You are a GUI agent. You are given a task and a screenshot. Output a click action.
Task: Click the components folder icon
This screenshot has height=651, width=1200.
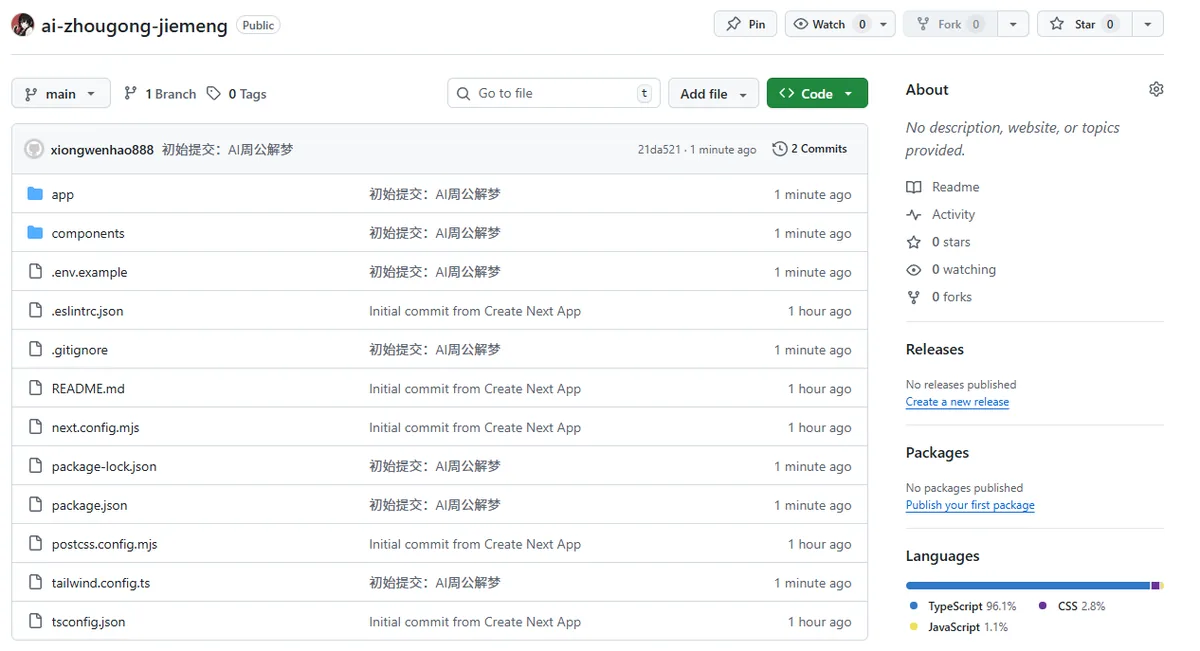(x=35, y=233)
